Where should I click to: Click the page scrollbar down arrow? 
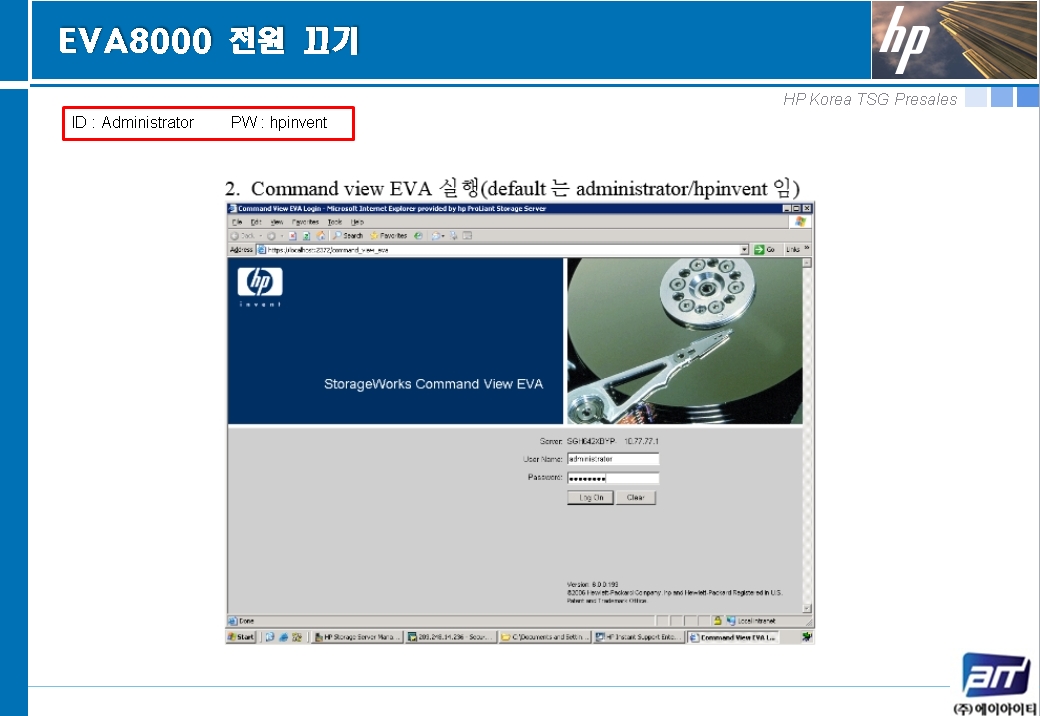[x=807, y=608]
